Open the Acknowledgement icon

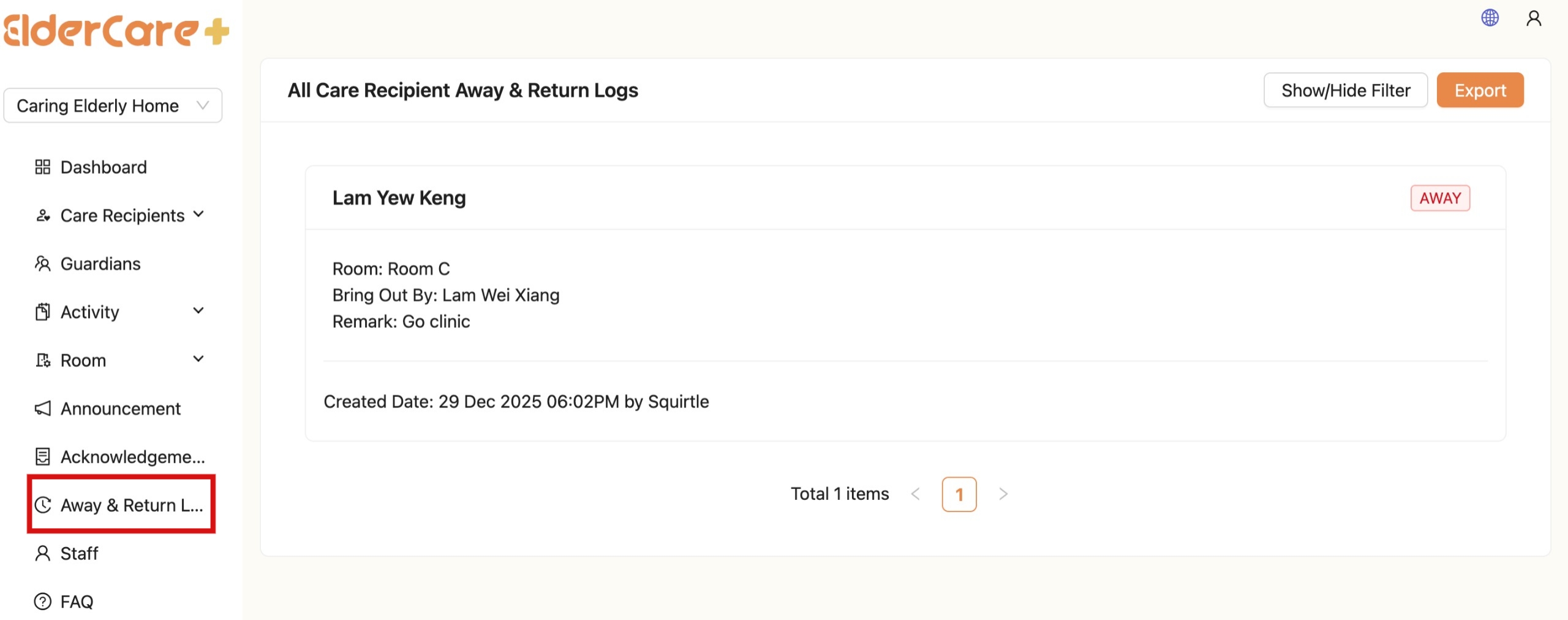tap(42, 456)
